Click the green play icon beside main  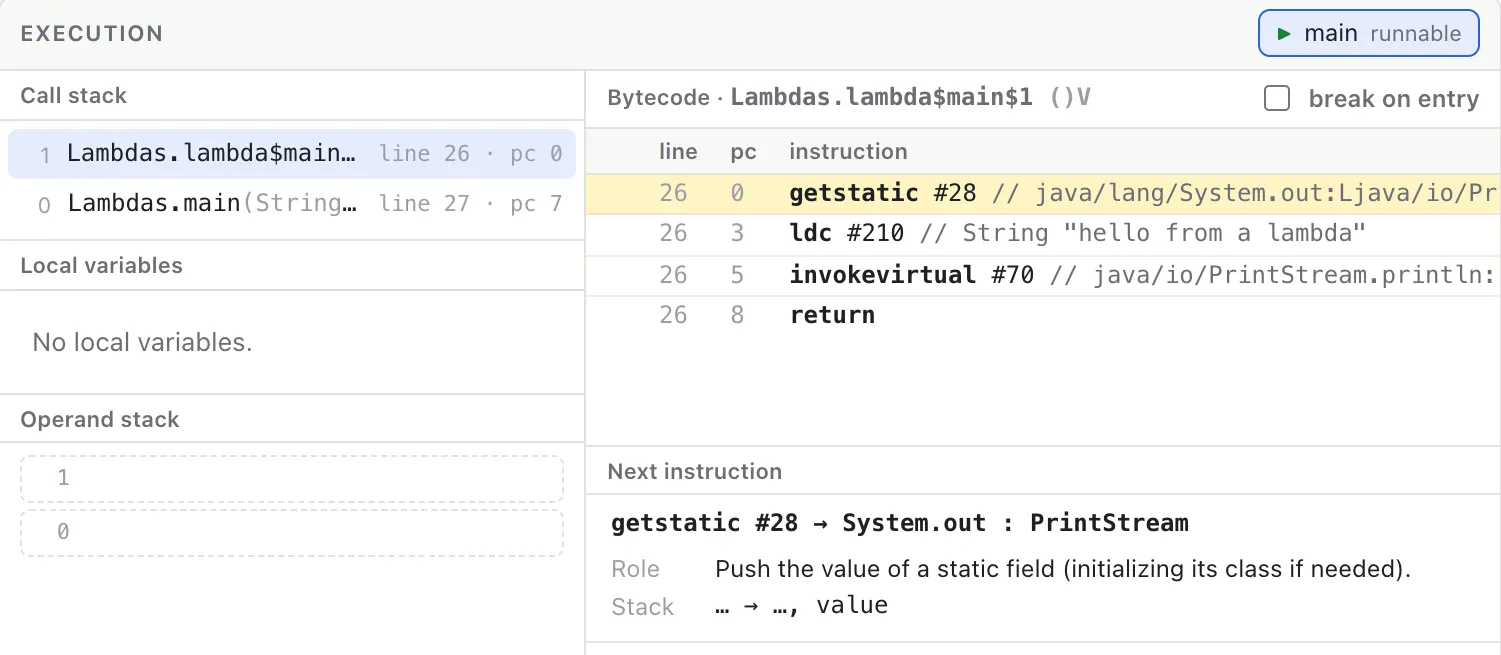click(1284, 34)
